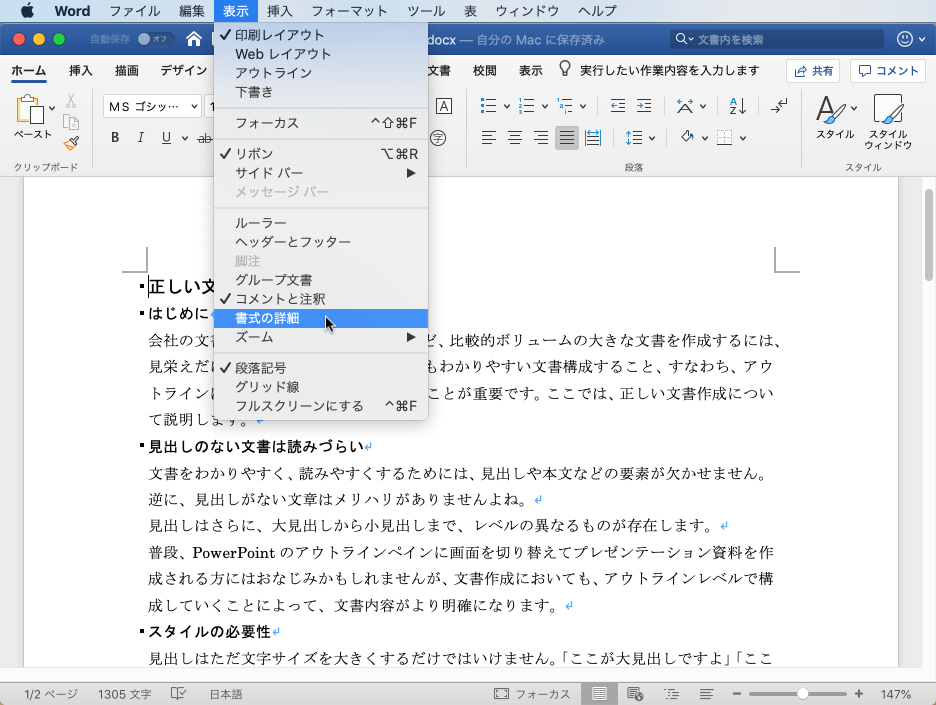Screen dimensions: 936x705
Task: Open the Styles gallery icon
Action: coord(831,109)
